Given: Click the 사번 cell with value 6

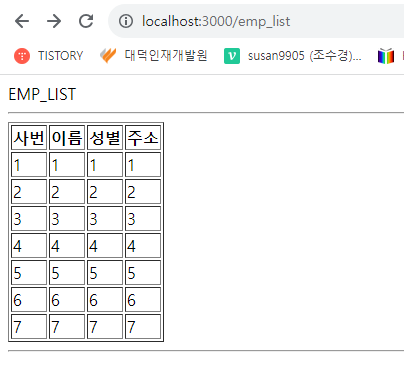Looking at the screenshot, I should point(29,300).
